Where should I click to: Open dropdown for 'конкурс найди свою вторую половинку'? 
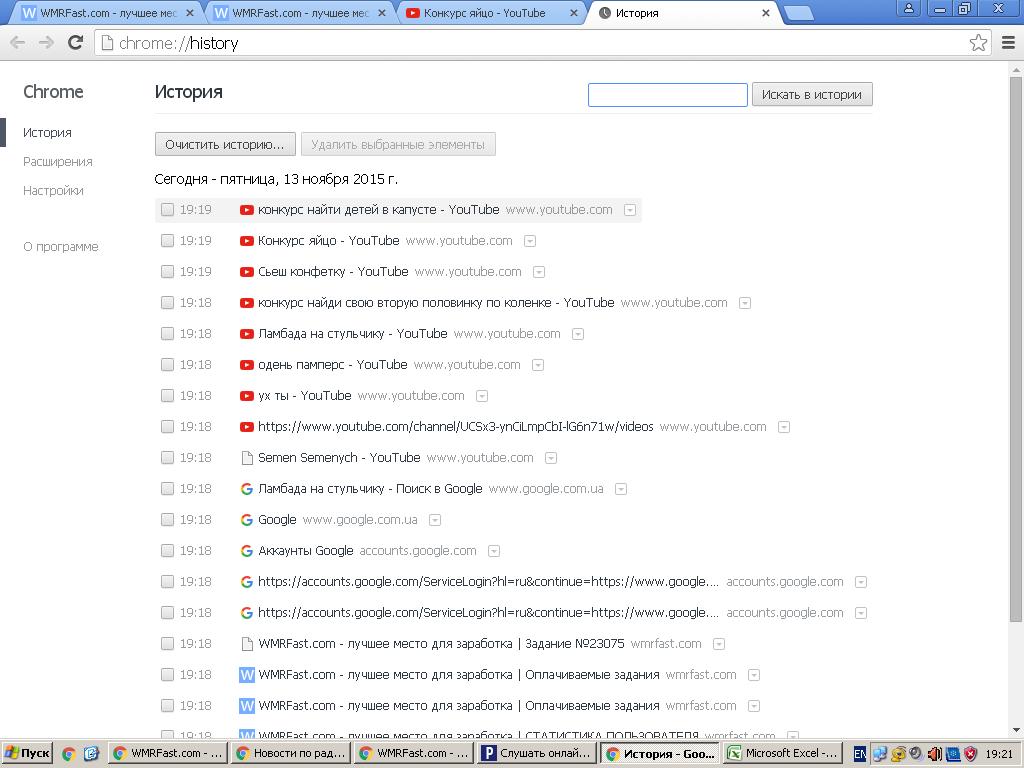click(x=744, y=303)
